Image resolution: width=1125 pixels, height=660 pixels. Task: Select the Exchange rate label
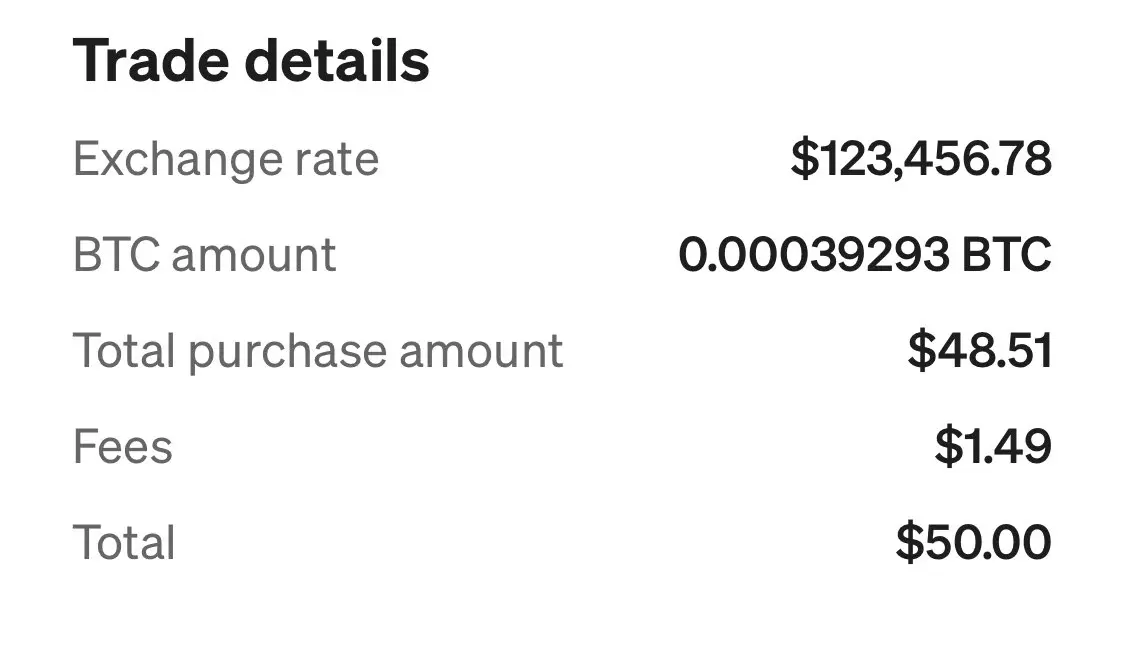(x=226, y=159)
